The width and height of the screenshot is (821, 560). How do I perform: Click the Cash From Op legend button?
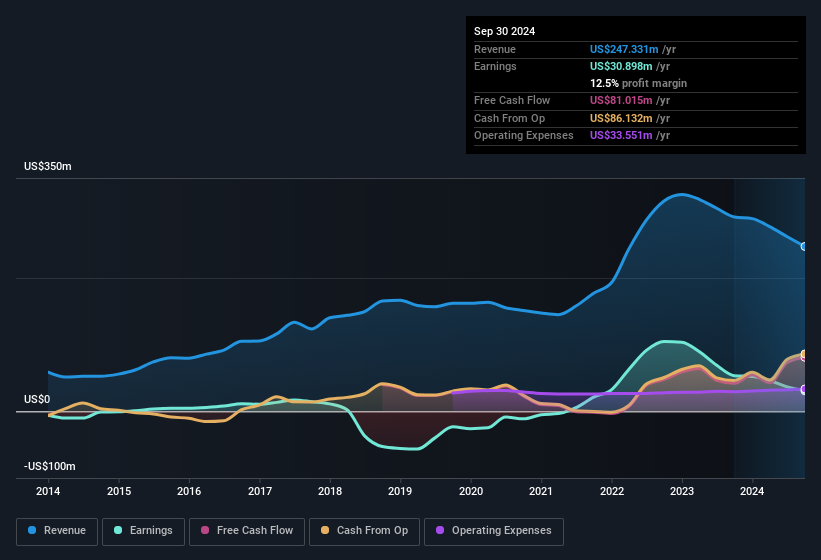365,531
